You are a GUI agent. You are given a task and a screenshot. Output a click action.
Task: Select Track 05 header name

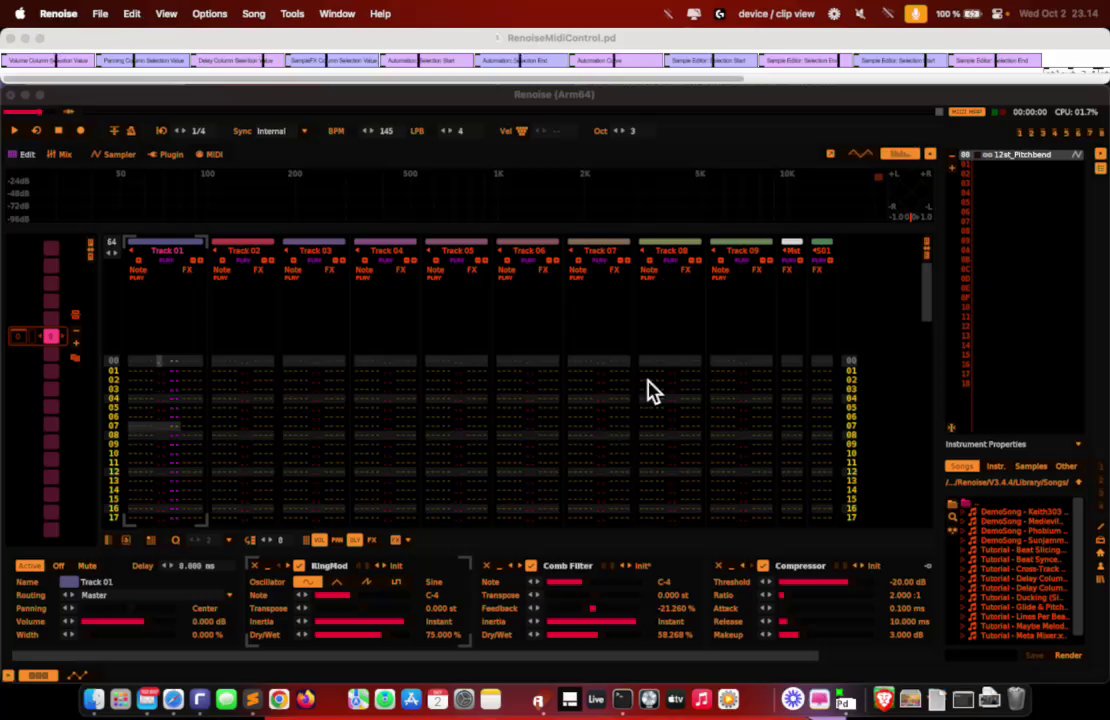coord(457,251)
